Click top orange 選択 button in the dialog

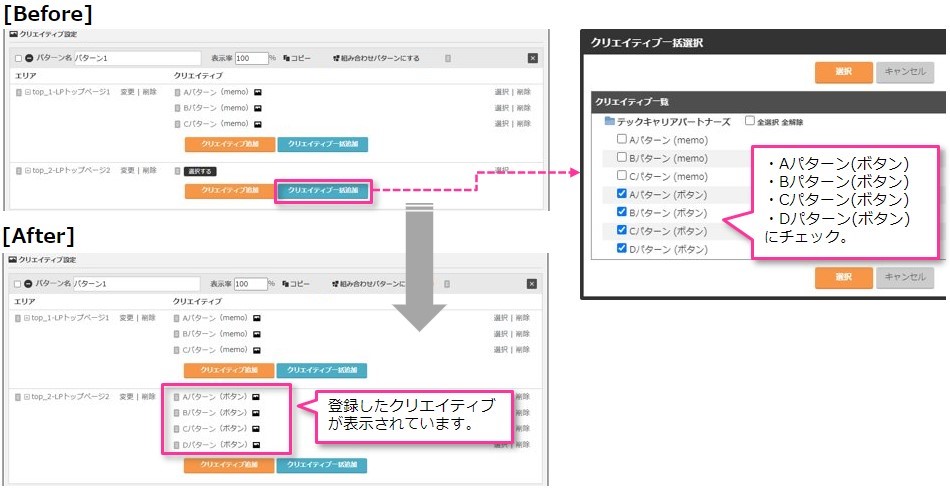(x=844, y=72)
